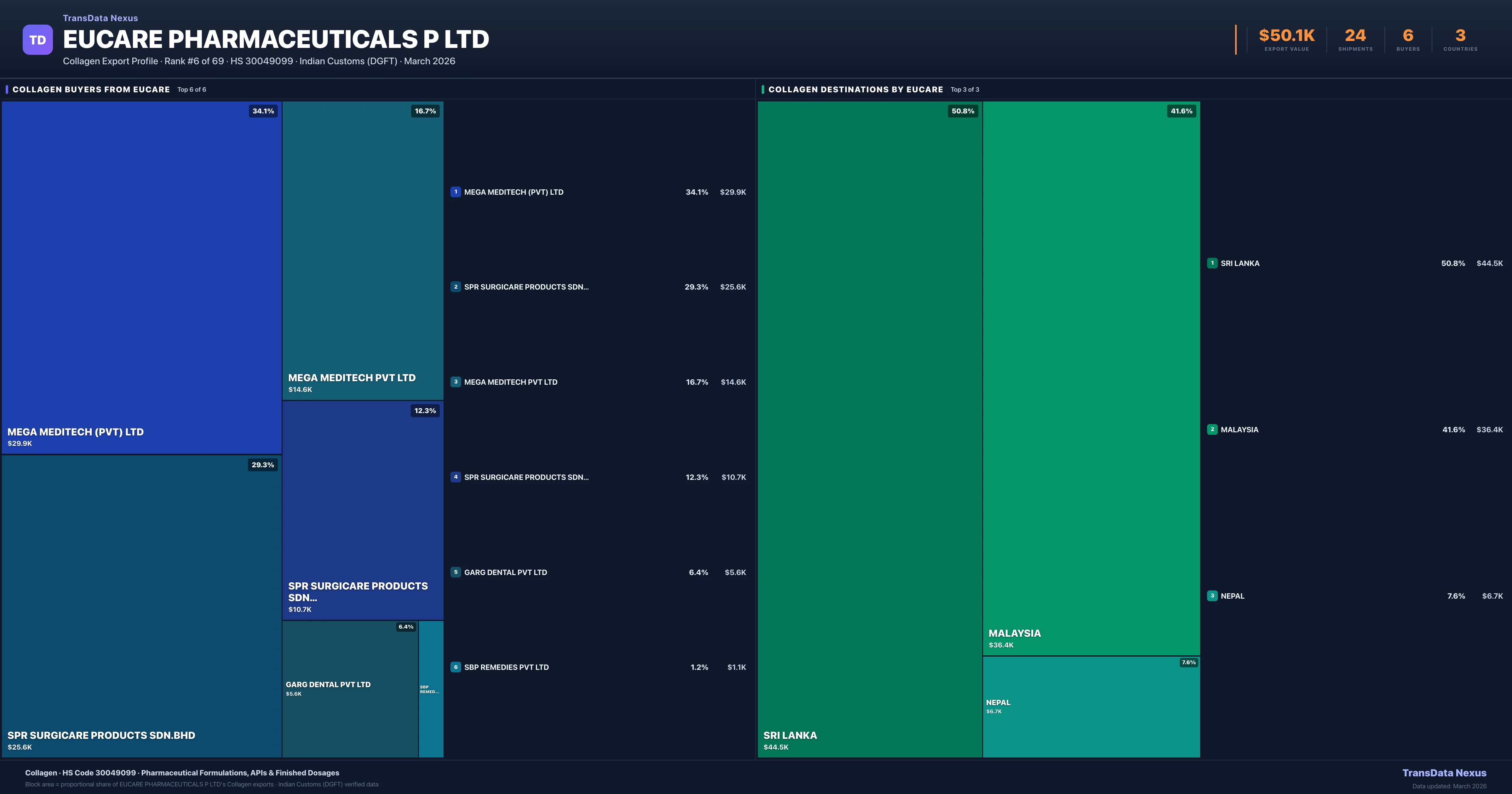Viewport: 1512px width, 794px height.
Task: Click the small SBP REMED... treemap tile
Action: 431,688
